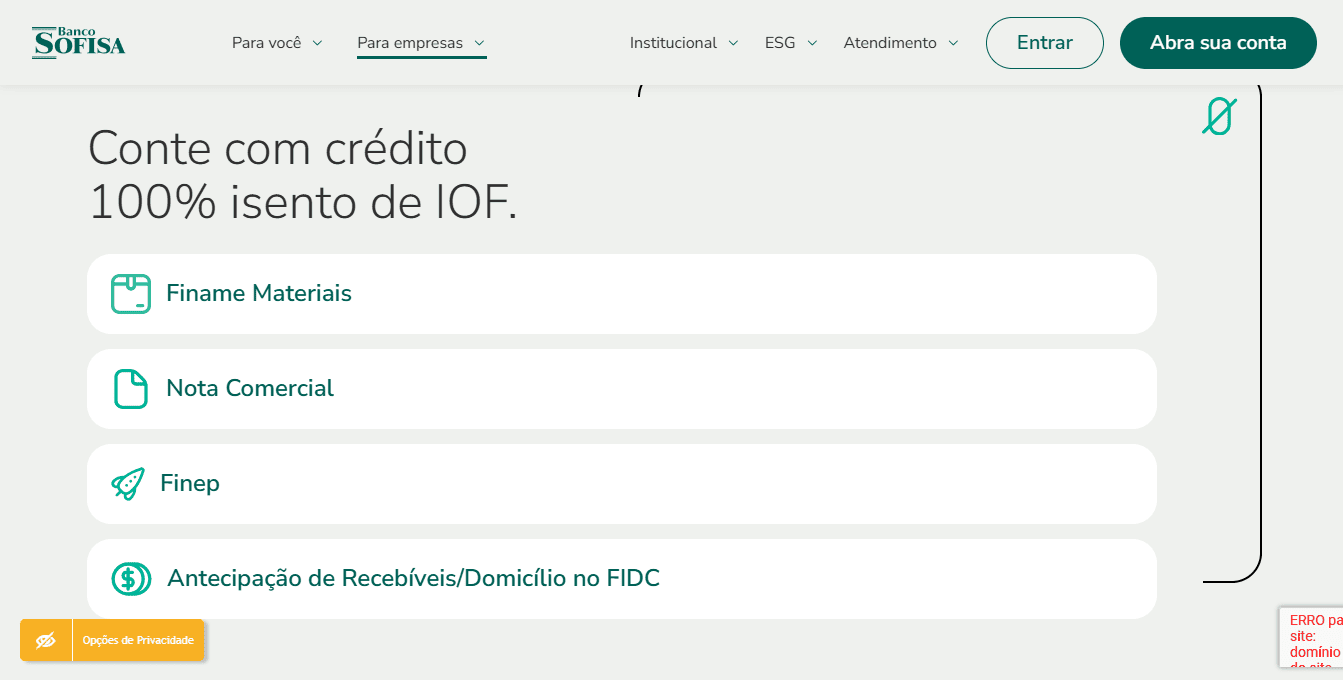Expand the Institucional dropdown arrow
This screenshot has height=680, width=1343.
pos(733,43)
